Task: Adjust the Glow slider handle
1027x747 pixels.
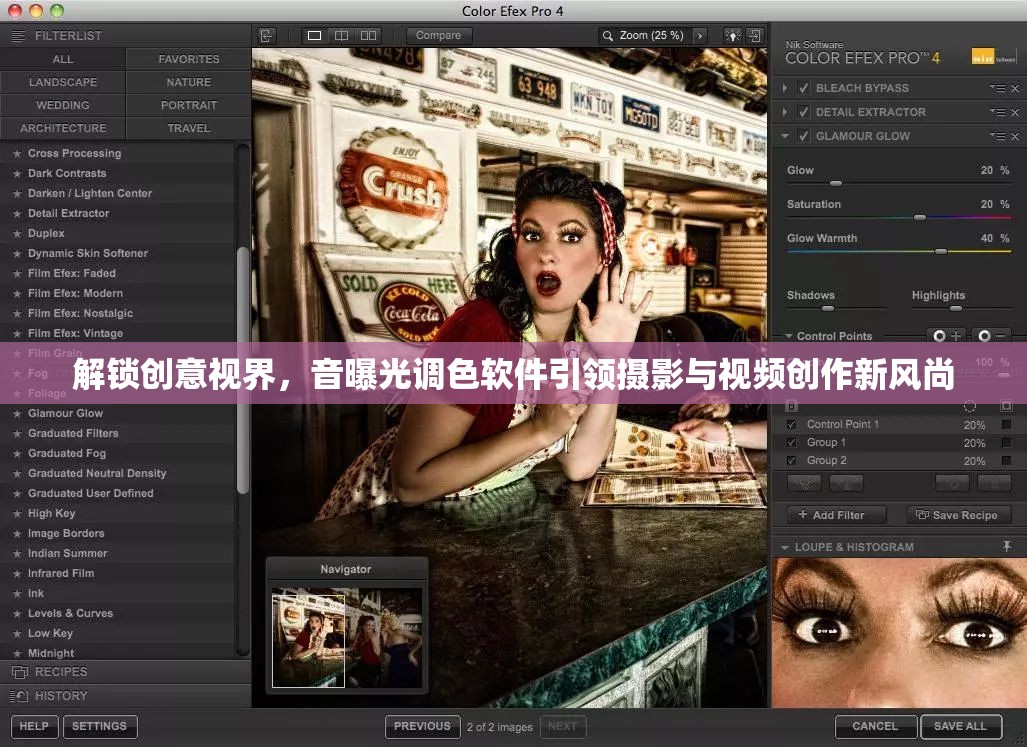Action: click(x=836, y=183)
